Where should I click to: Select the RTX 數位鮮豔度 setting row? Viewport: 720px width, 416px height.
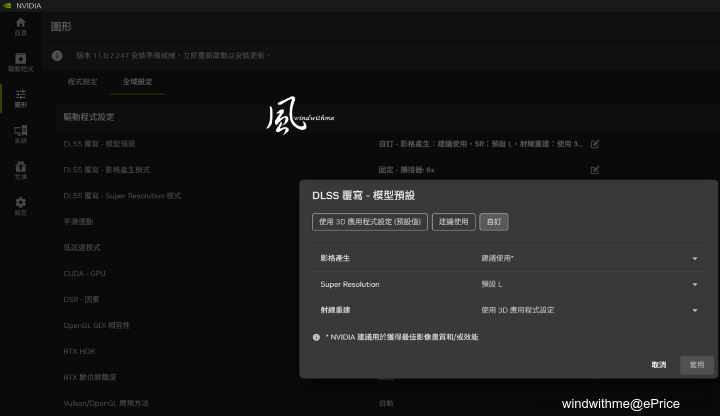click(x=90, y=377)
